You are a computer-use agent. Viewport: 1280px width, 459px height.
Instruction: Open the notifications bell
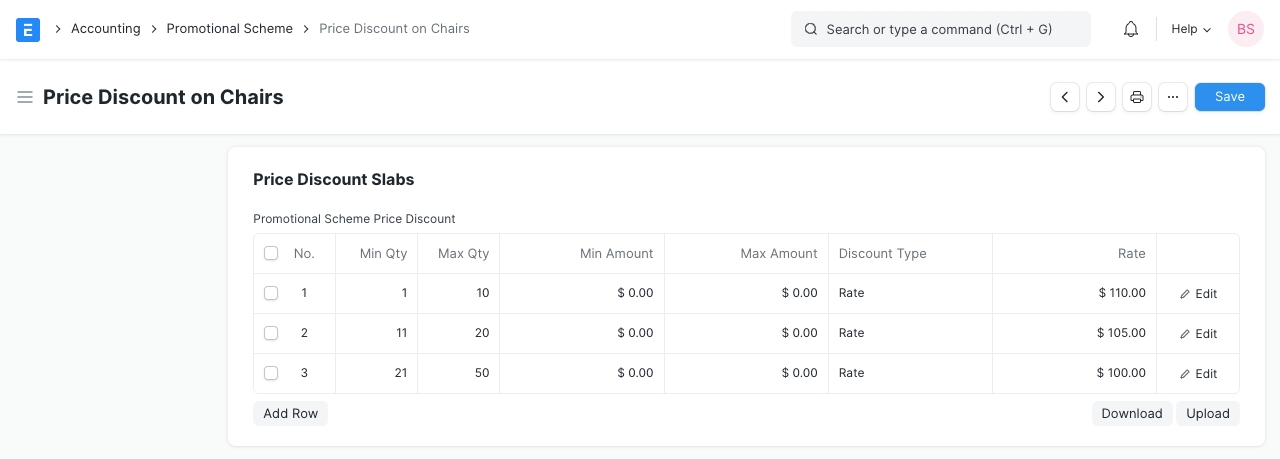1131,29
